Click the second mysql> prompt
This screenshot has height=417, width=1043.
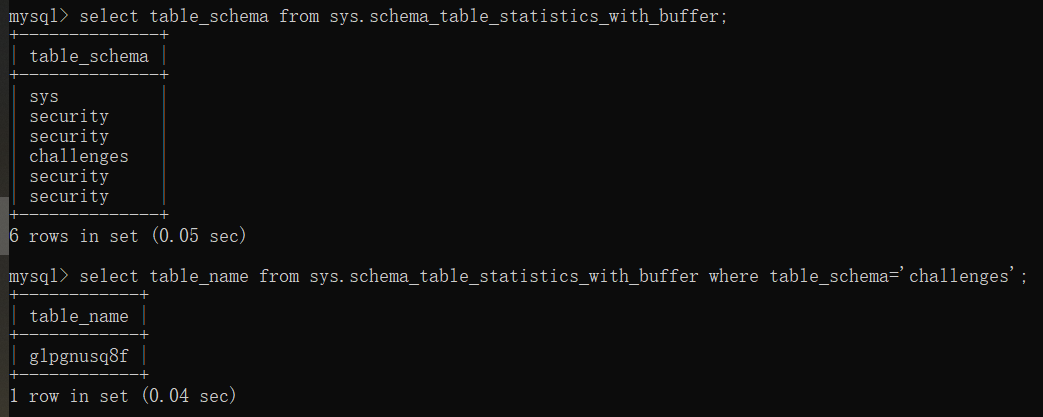[x=38, y=276]
